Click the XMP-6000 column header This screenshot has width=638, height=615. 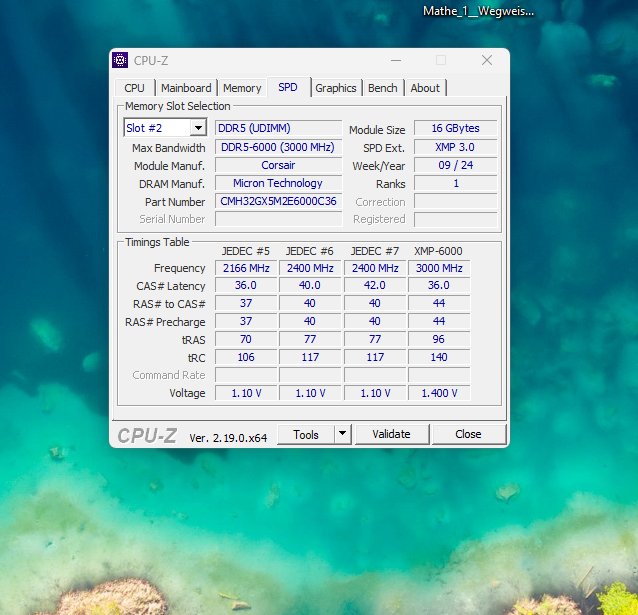(438, 251)
